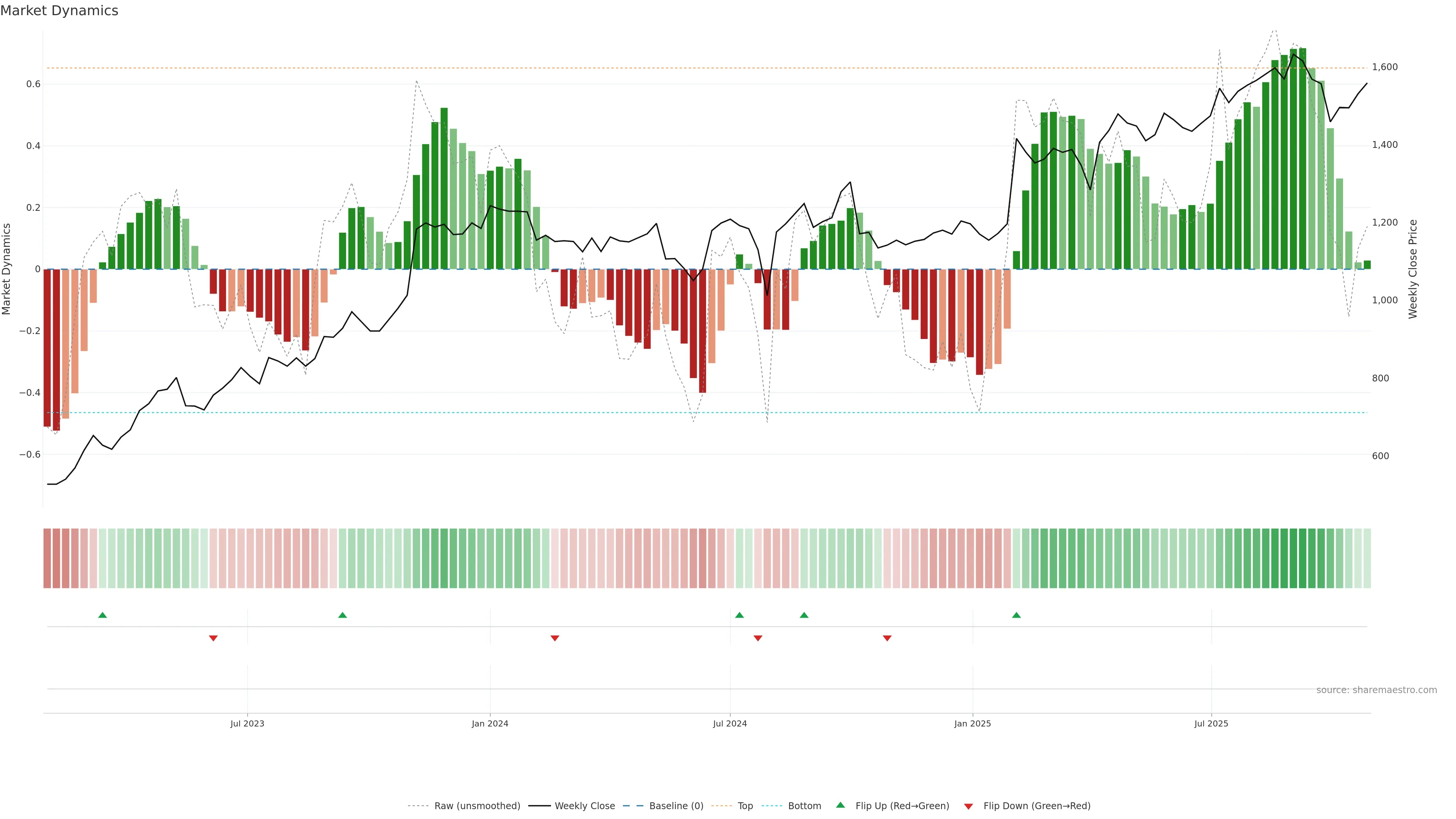
Task: Click the red Flip Down marker after Jan 2024
Action: [x=555, y=638]
